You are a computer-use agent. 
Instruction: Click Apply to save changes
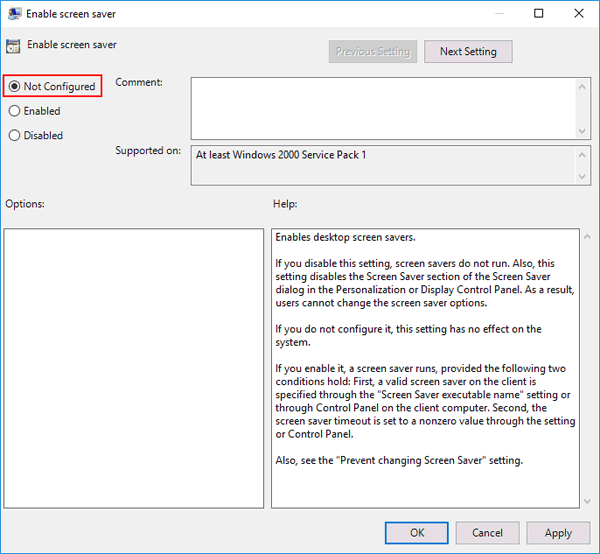click(x=558, y=533)
